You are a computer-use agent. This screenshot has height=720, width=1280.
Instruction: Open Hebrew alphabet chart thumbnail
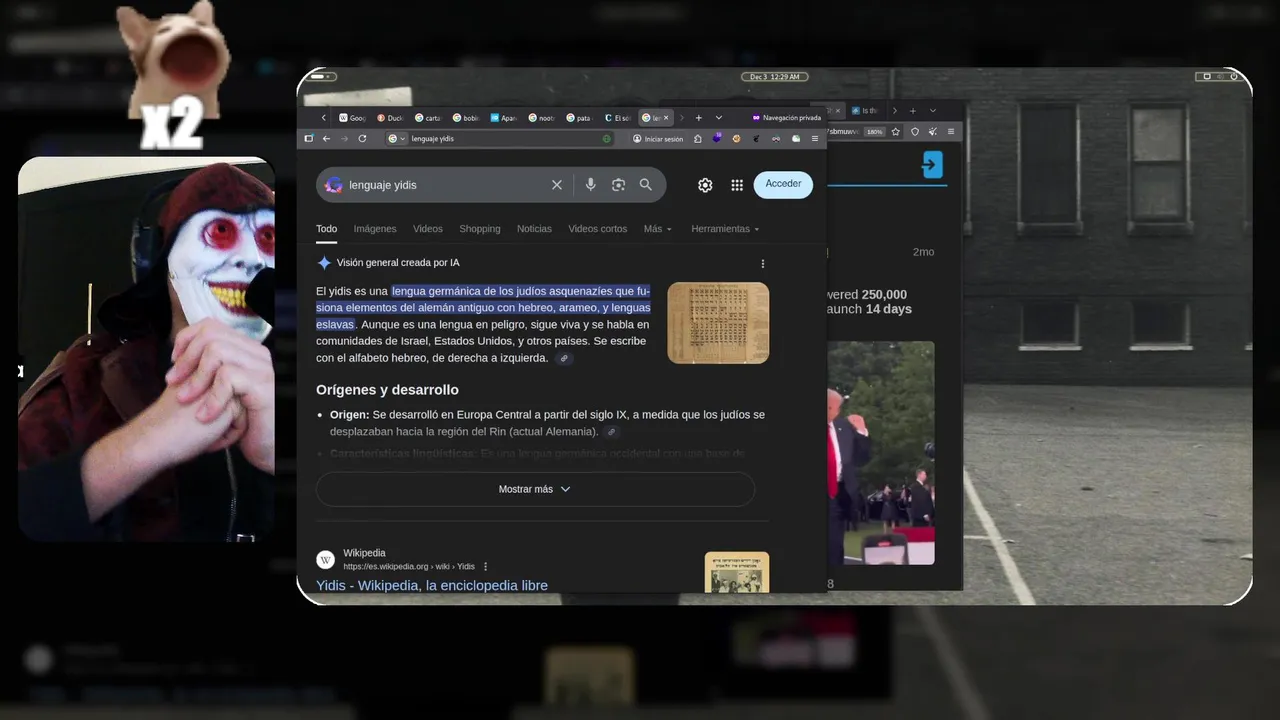click(718, 323)
